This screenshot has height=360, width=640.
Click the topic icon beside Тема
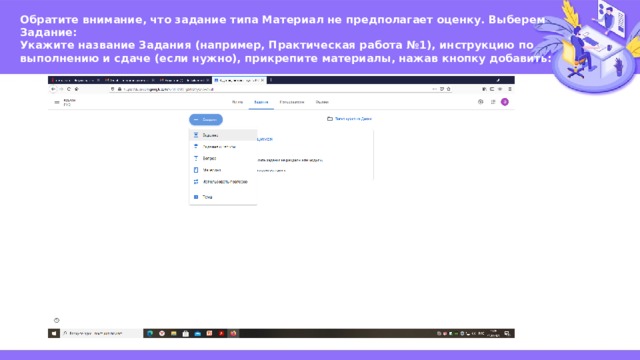click(x=196, y=197)
